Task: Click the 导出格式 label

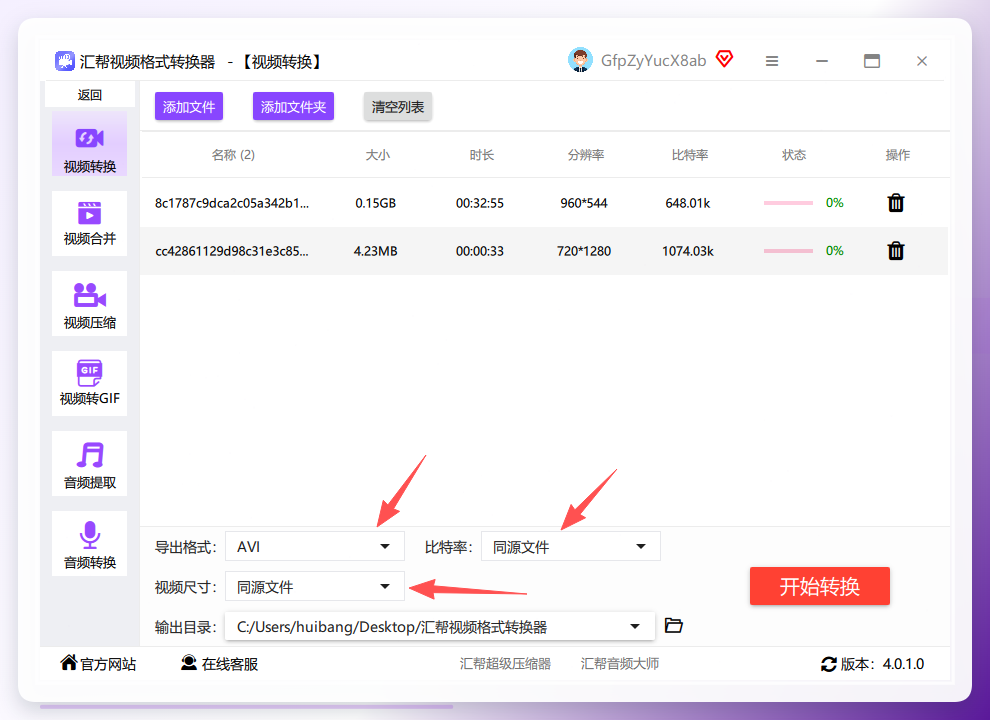Action: pyautogui.click(x=186, y=547)
